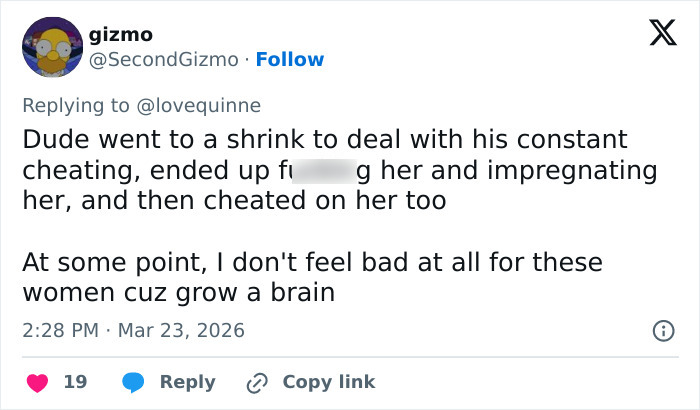The width and height of the screenshot is (700, 410).
Task: Click the display name "gizmo"
Action: point(121,35)
